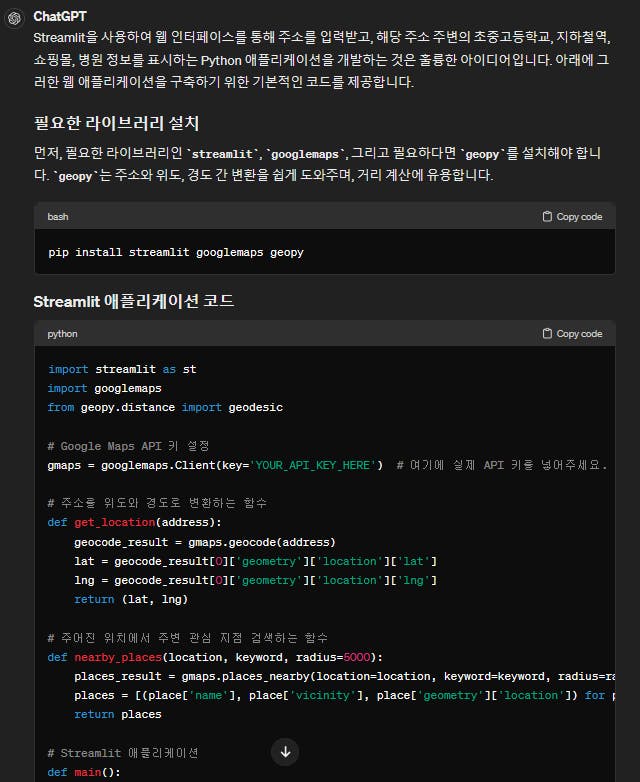The image size is (640, 782).
Task: Click the 'import googlemaps' line
Action: pyautogui.click(x=105, y=388)
